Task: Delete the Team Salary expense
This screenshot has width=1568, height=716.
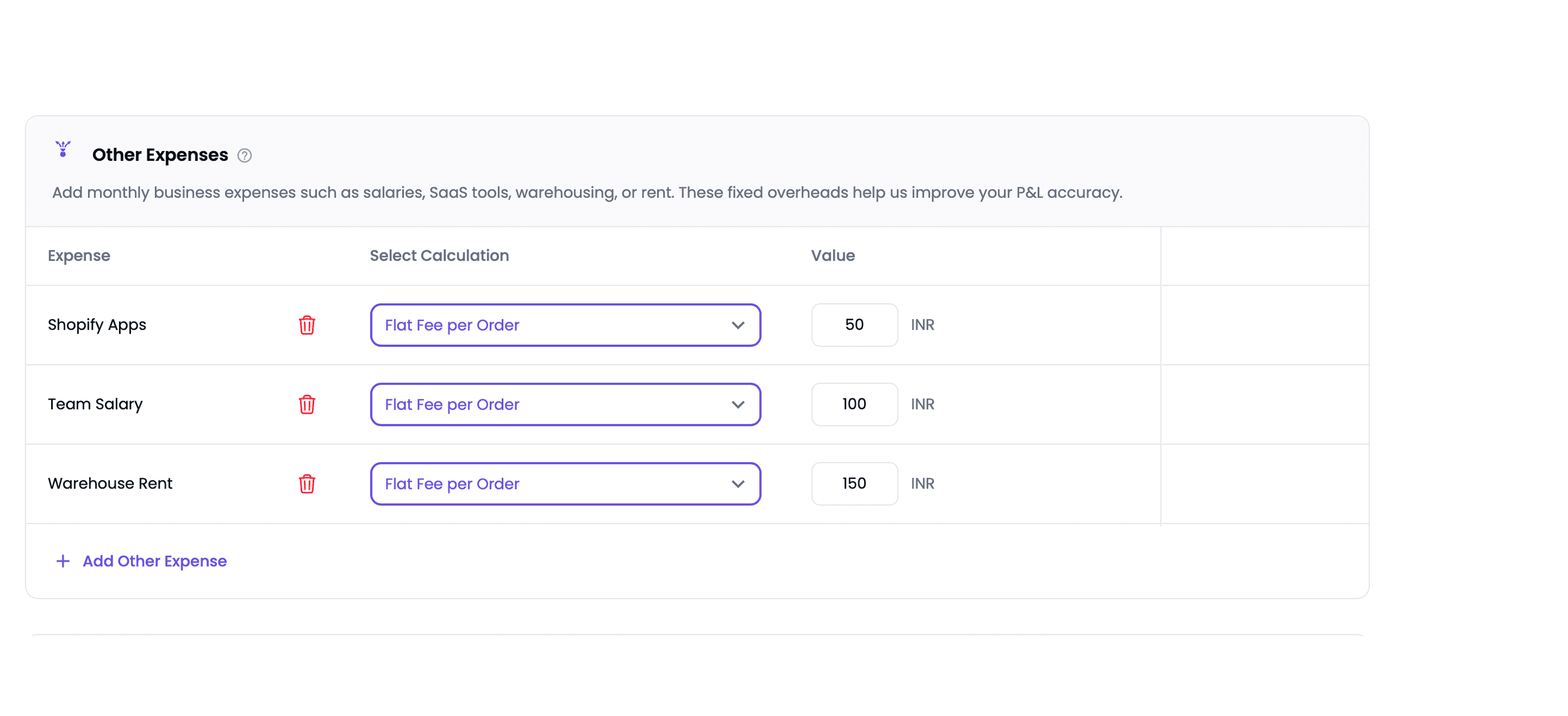Action: pos(307,404)
